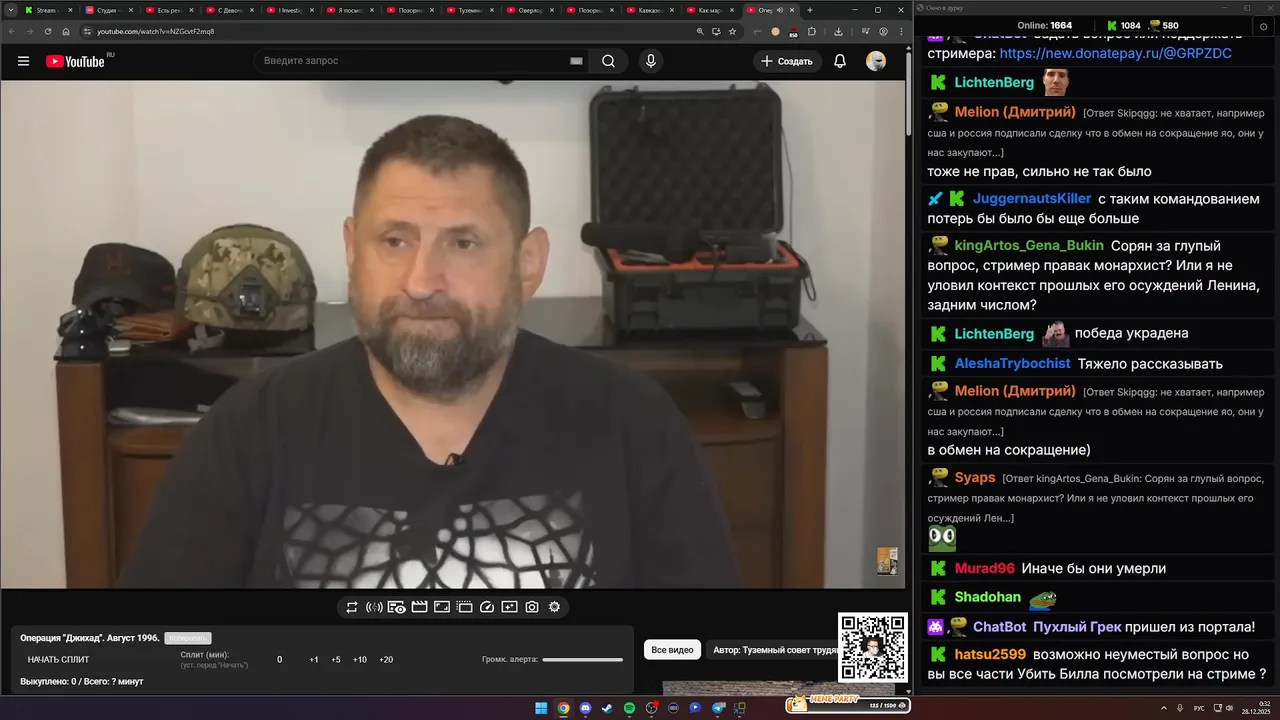Open Discord from the taskbar
Image resolution: width=1280 pixels, height=720 pixels.
(x=585, y=708)
